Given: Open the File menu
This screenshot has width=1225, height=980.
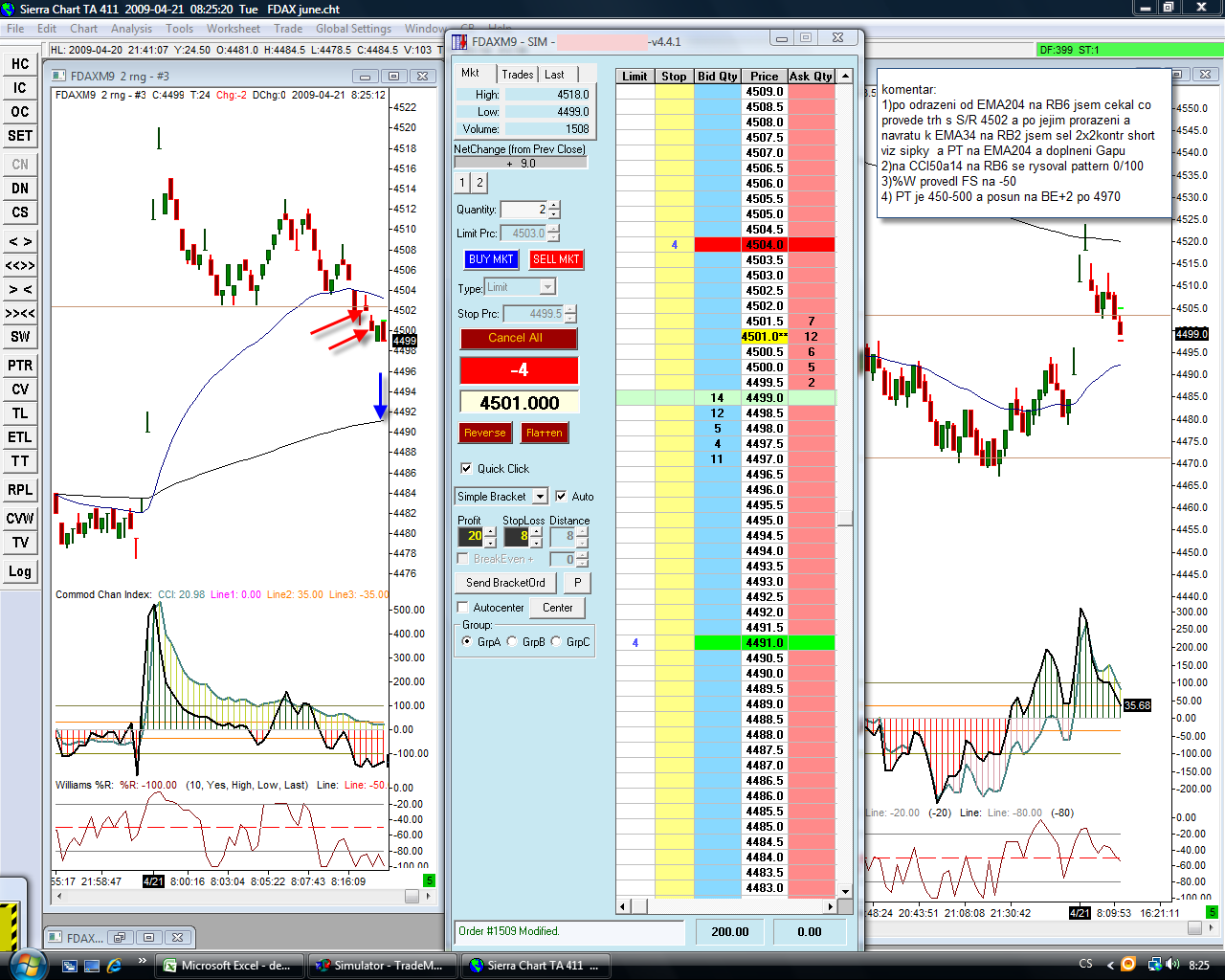Looking at the screenshot, I should (16, 29).
